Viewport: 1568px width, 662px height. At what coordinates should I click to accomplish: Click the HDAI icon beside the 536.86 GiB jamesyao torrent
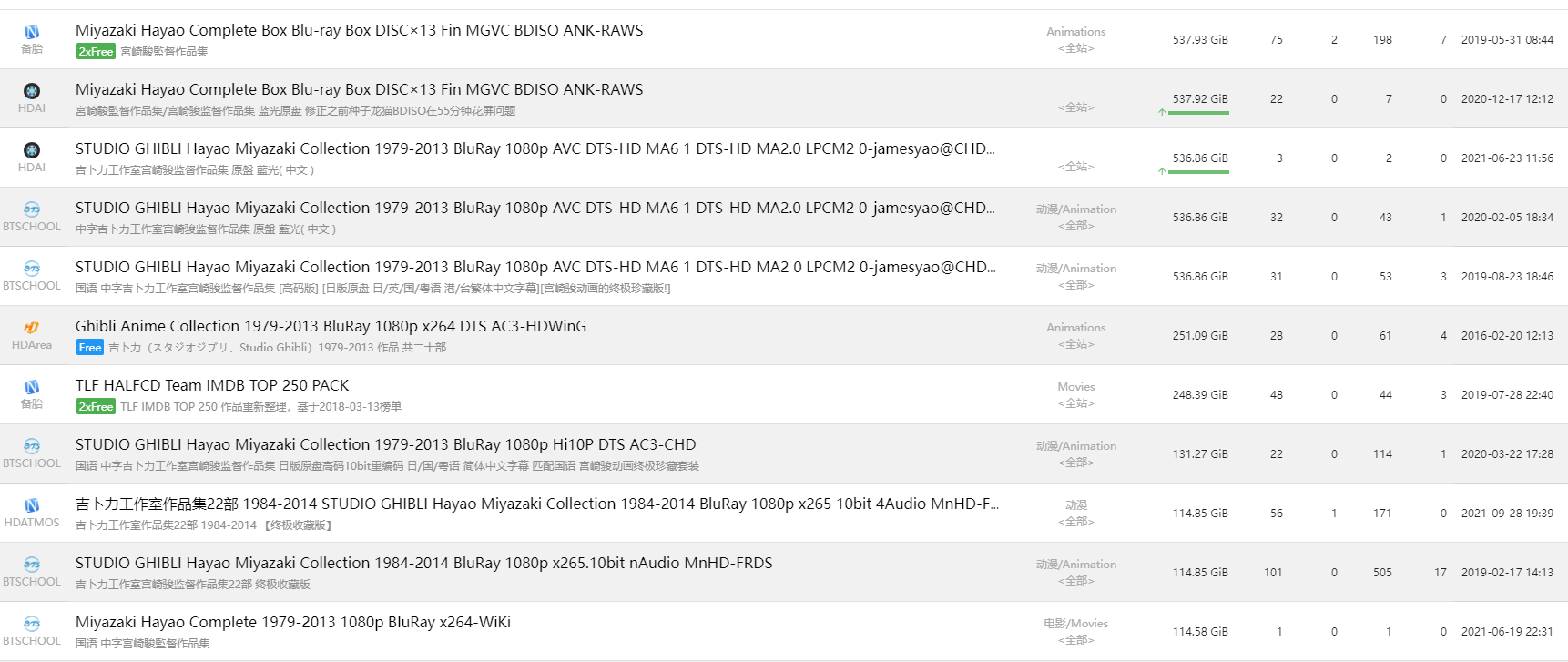(x=32, y=150)
